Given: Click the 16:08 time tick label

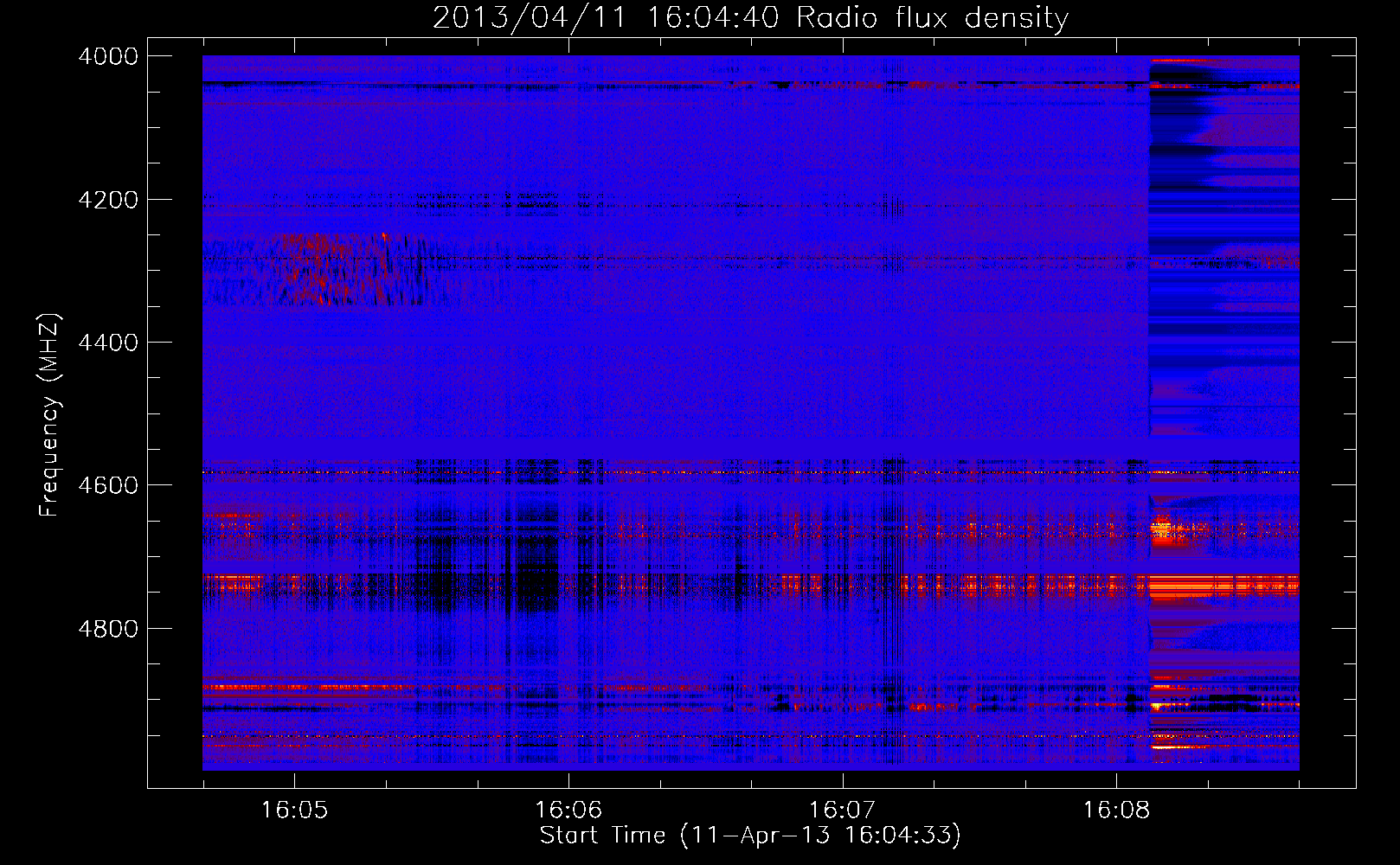Looking at the screenshot, I should tap(1116, 811).
